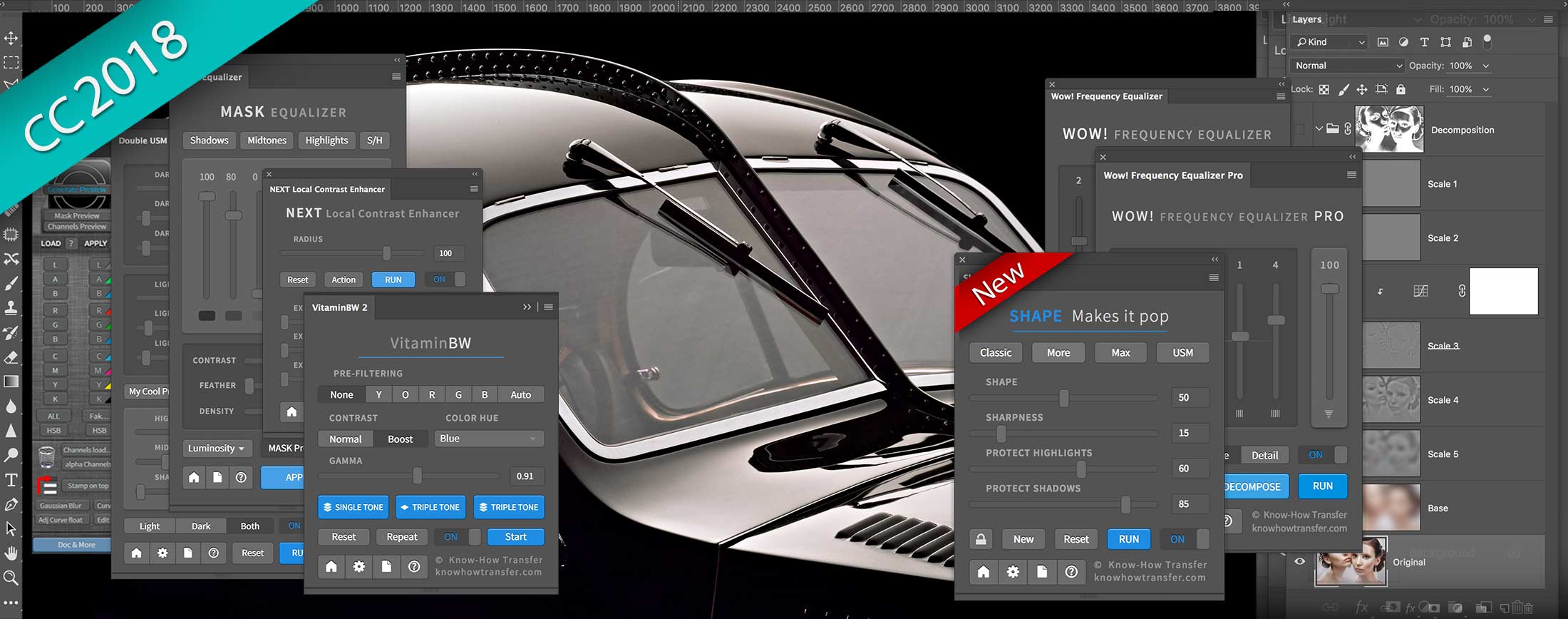Click the PROTECT SHADOWS value field
The width and height of the screenshot is (1568, 619).
tap(1190, 504)
